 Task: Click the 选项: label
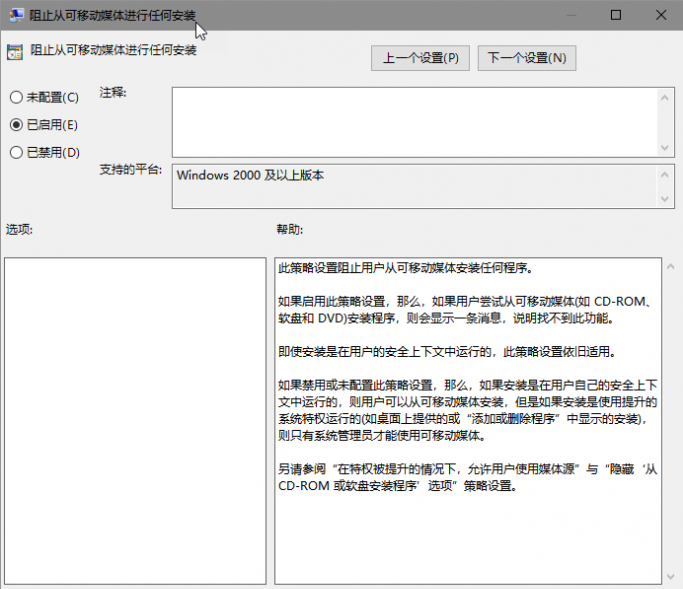19,229
